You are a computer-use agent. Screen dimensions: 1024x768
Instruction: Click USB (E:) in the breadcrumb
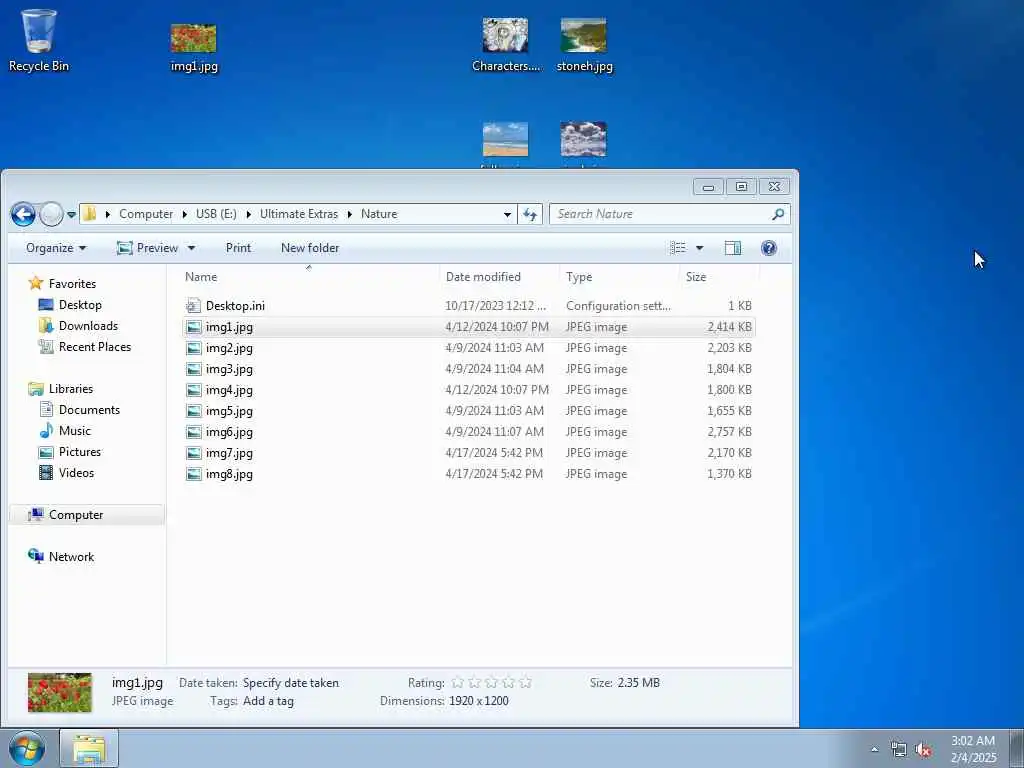tap(216, 214)
